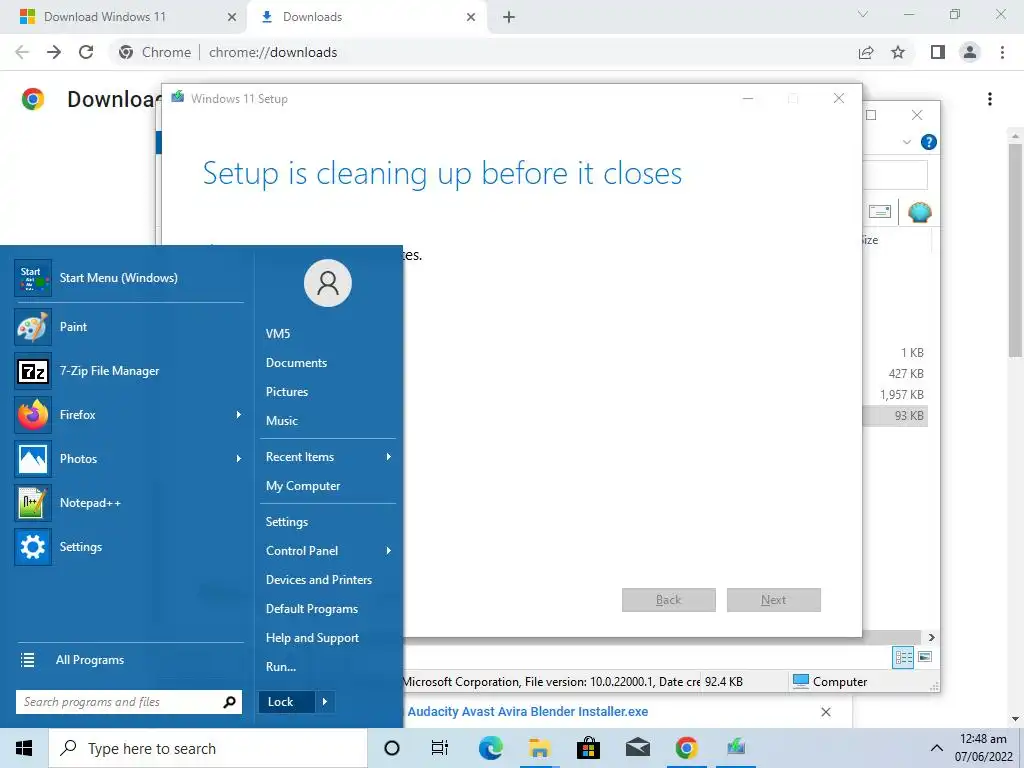Launch Microsoft Edge from taskbar
This screenshot has height=768, width=1024.
point(490,748)
